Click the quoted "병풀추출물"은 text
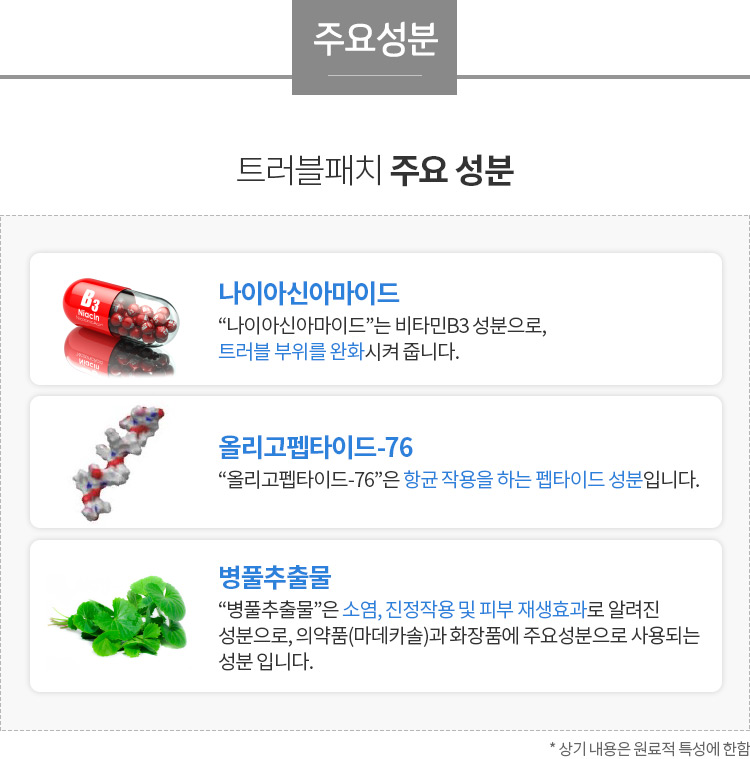This screenshot has height=759, width=750. coord(278,609)
